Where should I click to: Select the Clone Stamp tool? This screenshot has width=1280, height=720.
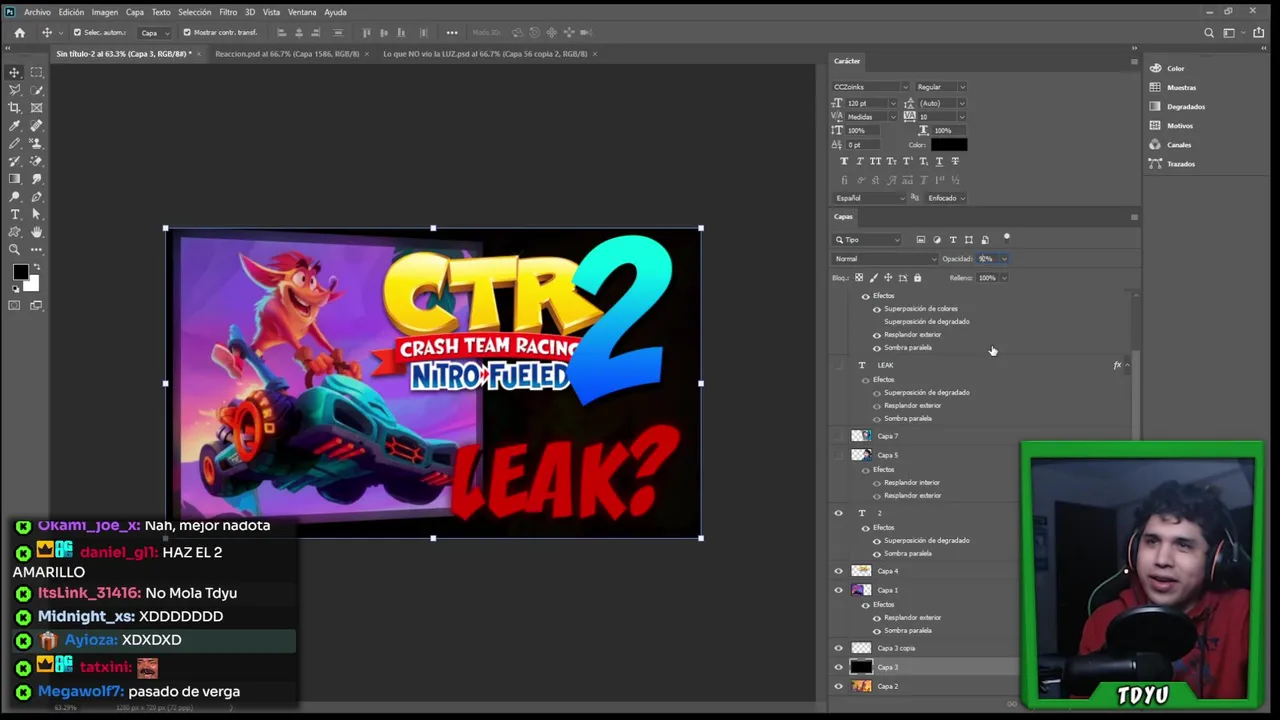point(37,144)
